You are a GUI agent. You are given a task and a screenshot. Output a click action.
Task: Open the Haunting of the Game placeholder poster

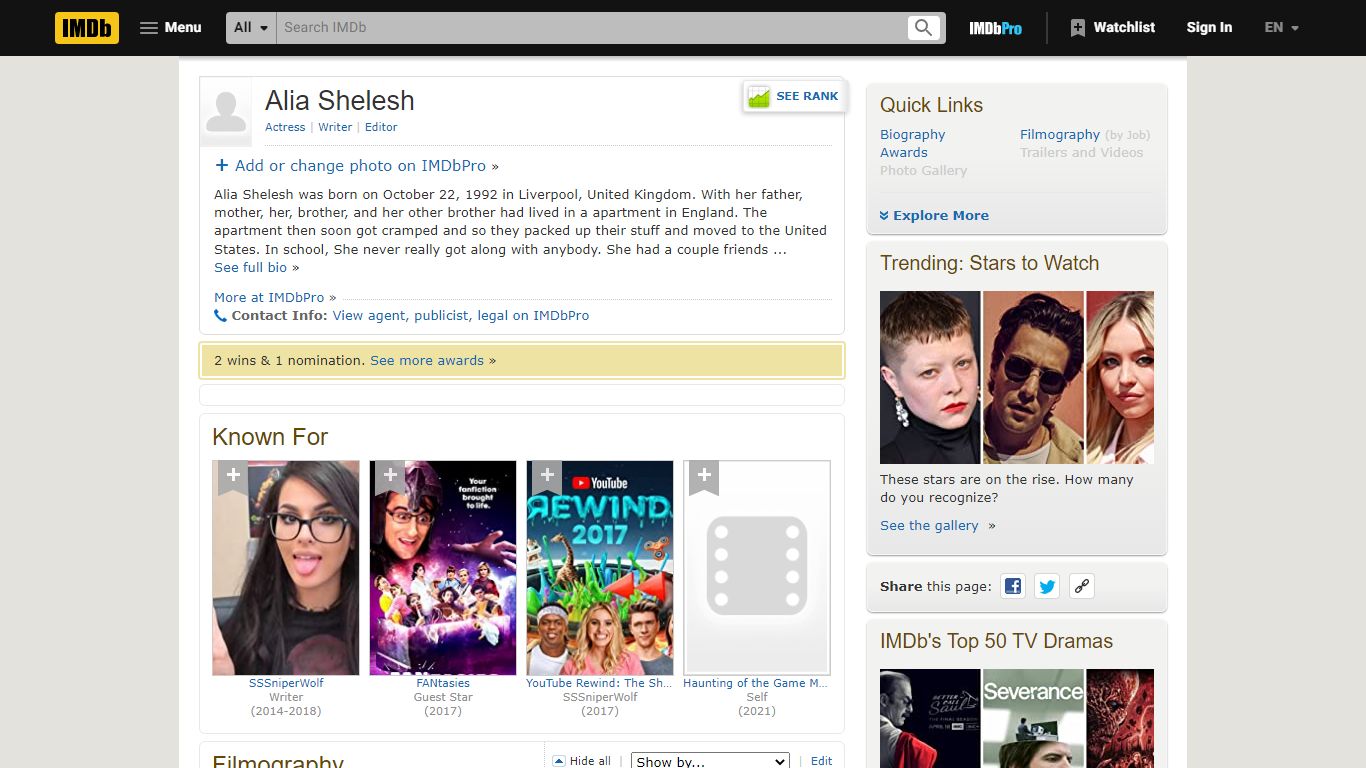click(x=757, y=568)
